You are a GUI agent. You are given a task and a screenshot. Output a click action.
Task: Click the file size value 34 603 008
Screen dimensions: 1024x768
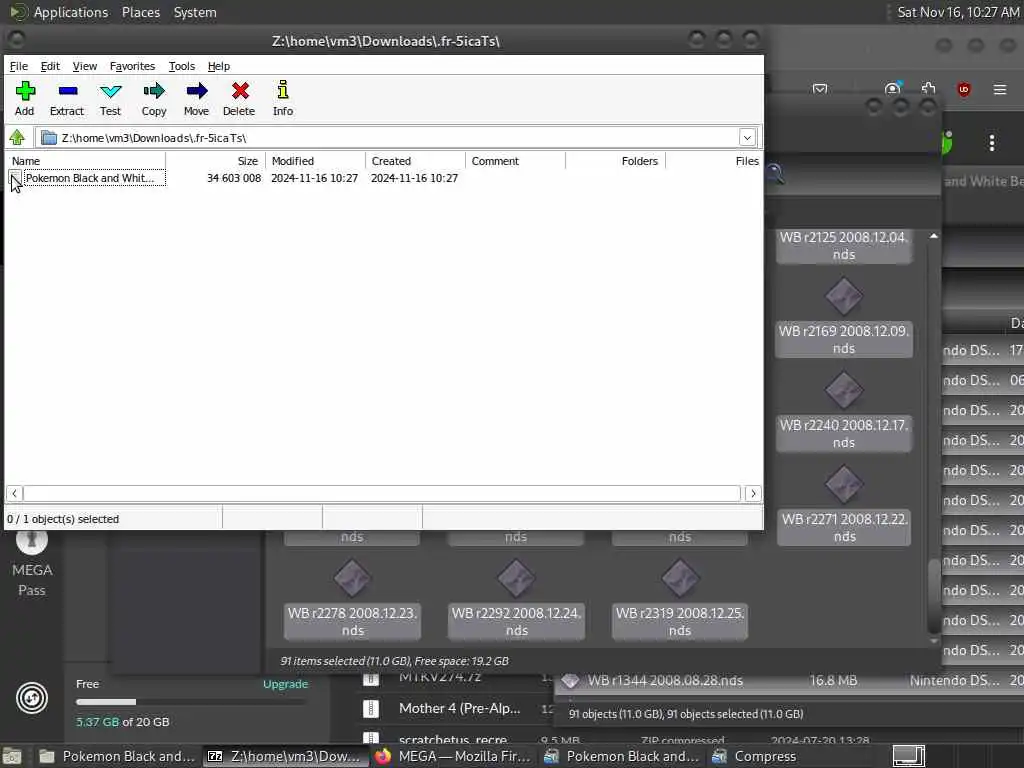(x=234, y=178)
